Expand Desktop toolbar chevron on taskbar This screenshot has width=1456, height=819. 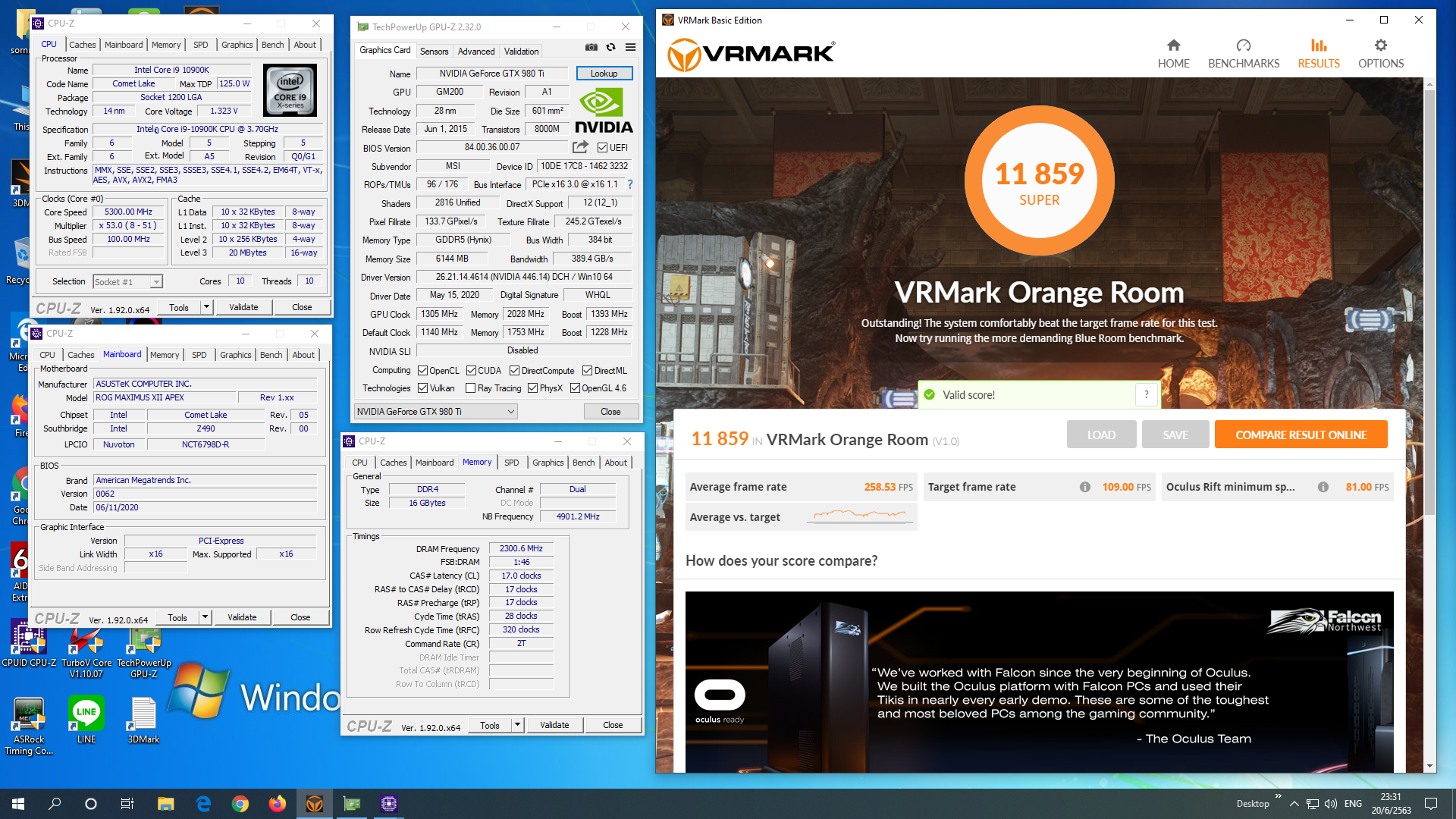[1279, 796]
